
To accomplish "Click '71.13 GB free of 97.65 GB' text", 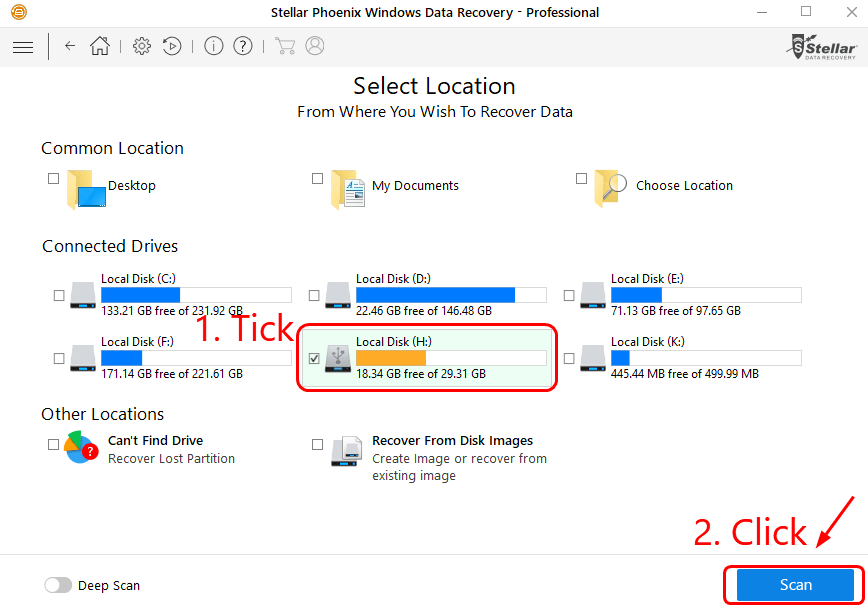I will point(676,311).
